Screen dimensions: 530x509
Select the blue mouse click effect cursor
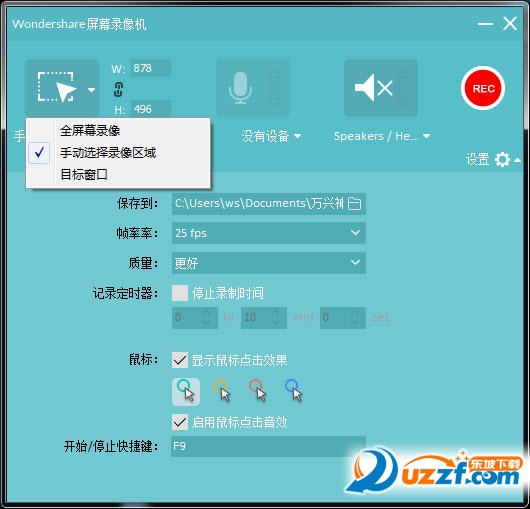pos(294,390)
